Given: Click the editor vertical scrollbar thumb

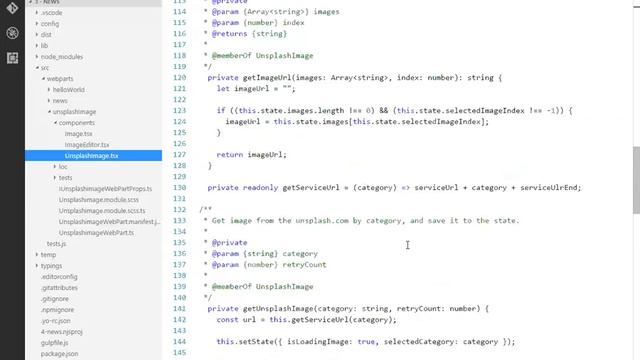Looking at the screenshot, I should pyautogui.click(x=636, y=180).
